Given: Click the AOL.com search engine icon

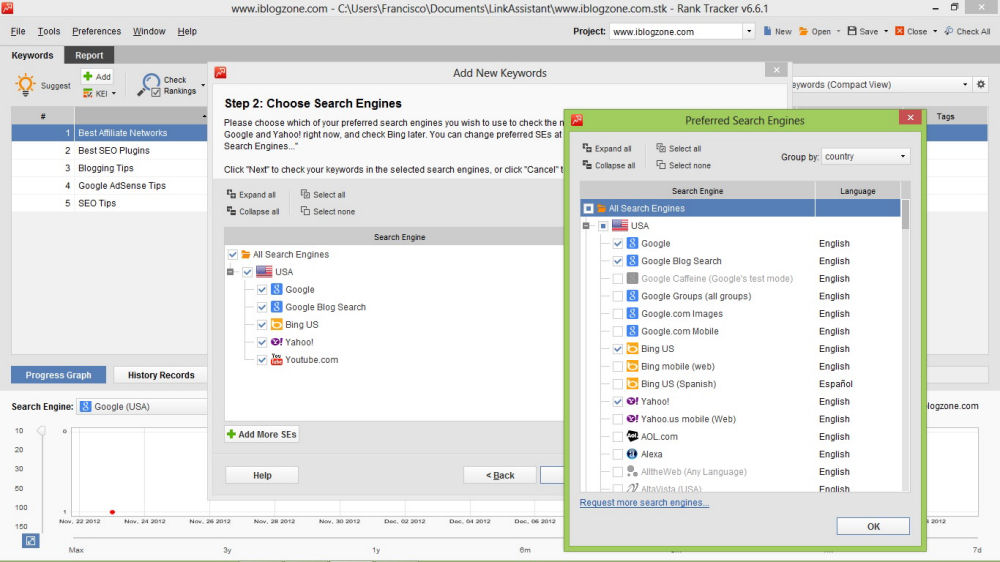Looking at the screenshot, I should pyautogui.click(x=632, y=436).
